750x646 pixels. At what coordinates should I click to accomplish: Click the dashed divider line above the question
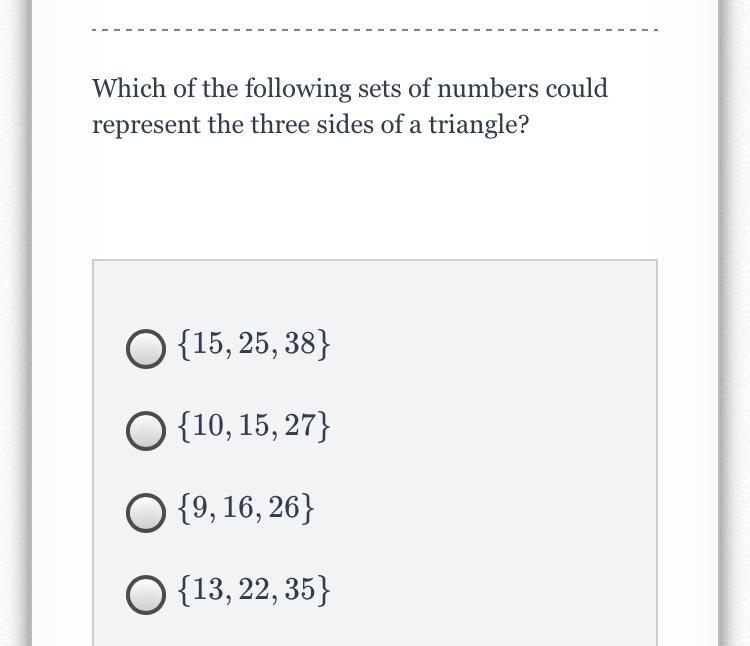pos(375,30)
